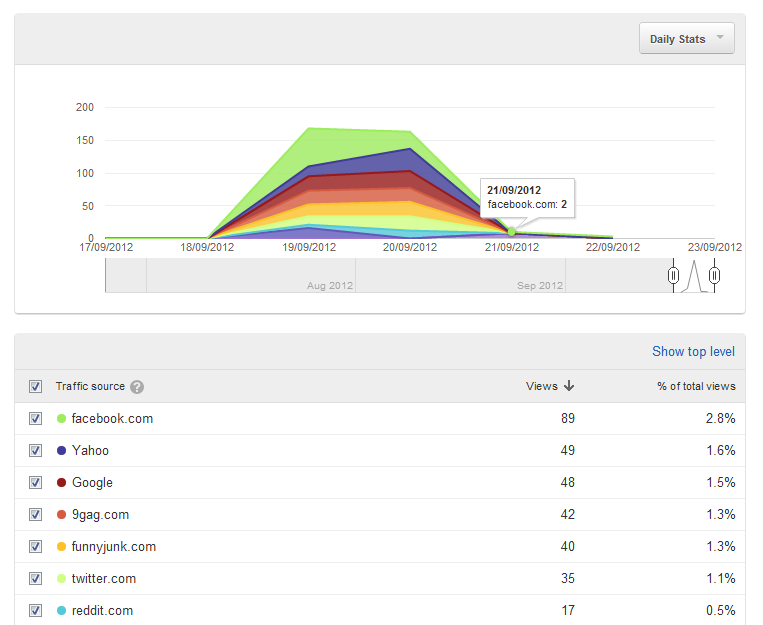Click the 20/09/2012 axis date label

tap(410, 247)
